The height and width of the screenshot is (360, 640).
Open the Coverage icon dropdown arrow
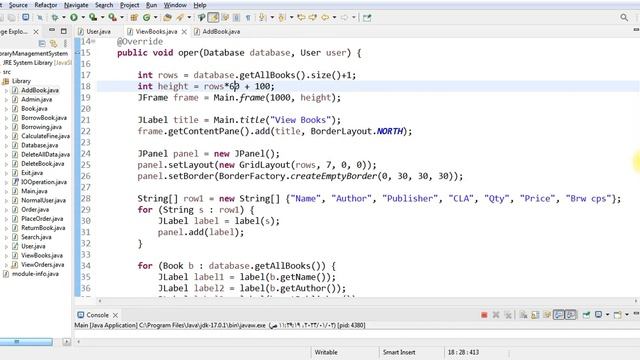(x=102, y=18)
